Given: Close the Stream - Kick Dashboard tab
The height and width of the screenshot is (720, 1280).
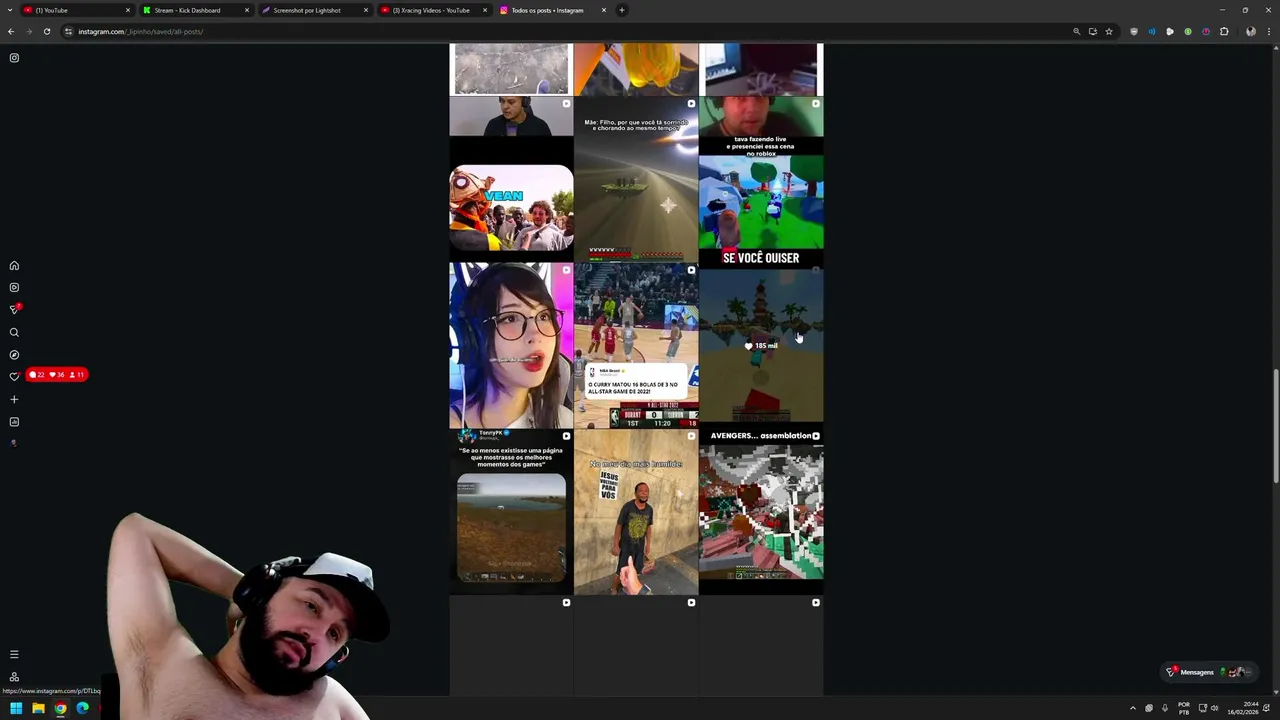Looking at the screenshot, I should (247, 10).
